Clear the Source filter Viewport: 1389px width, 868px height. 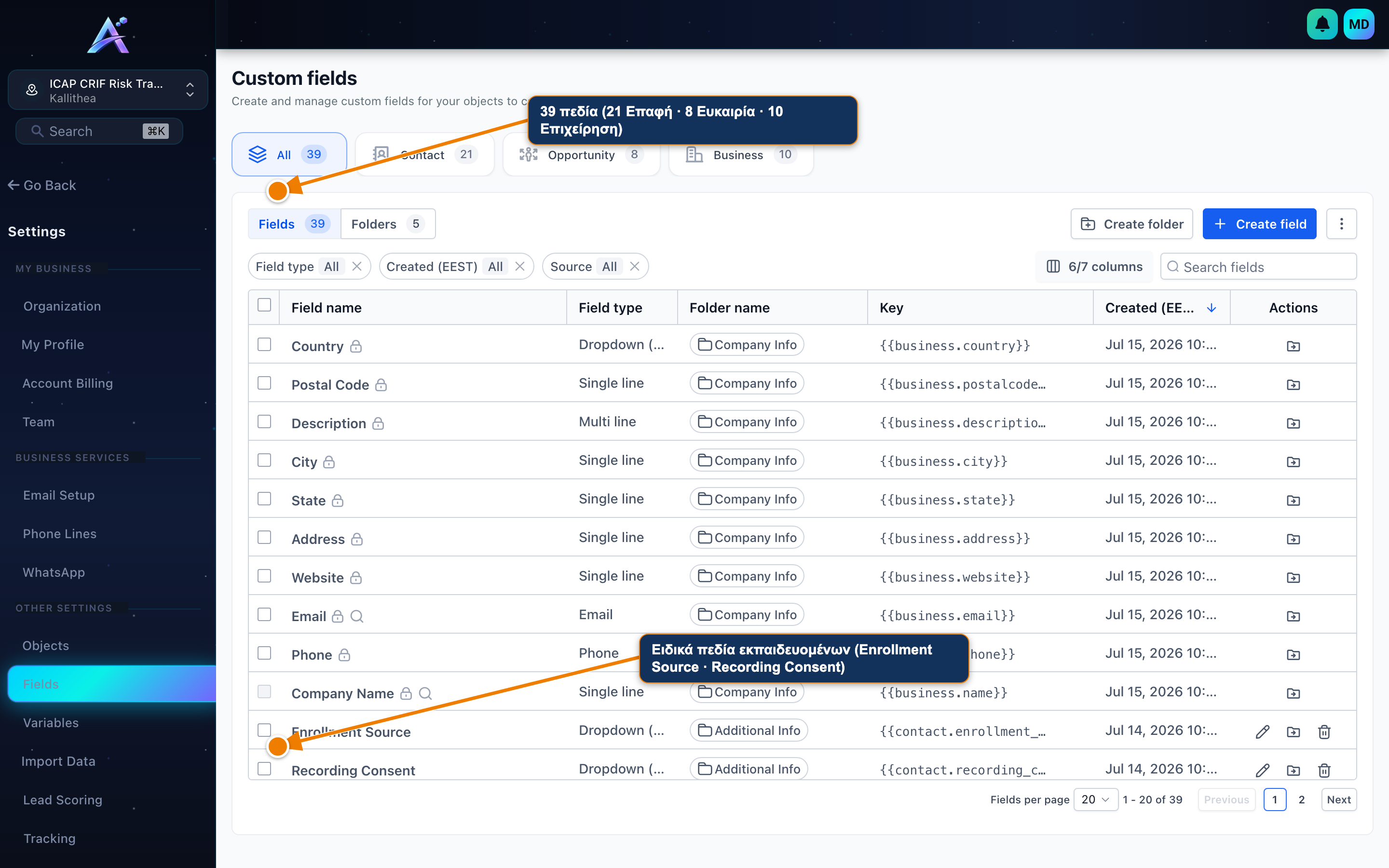tap(634, 266)
